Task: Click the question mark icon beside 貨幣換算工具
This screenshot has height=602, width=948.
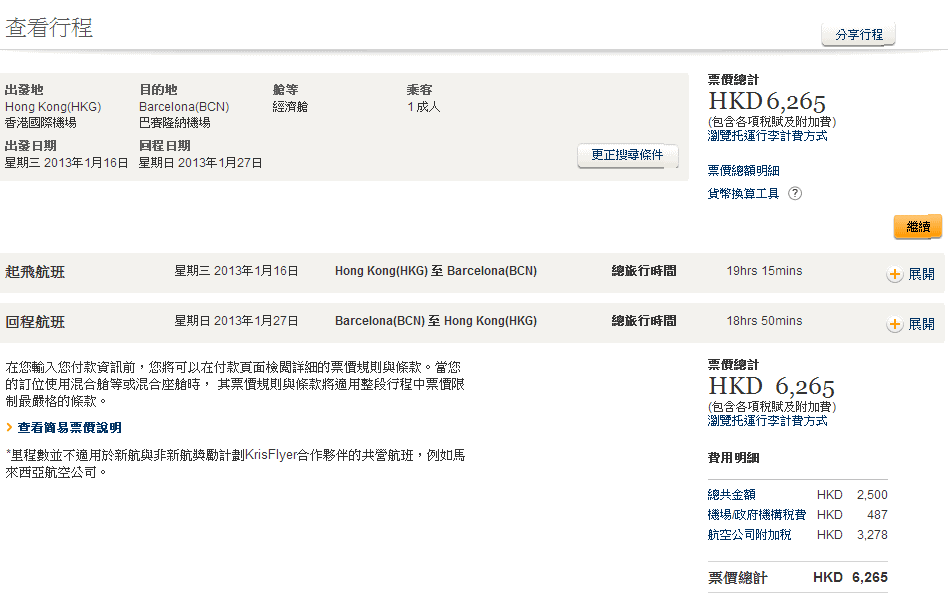Action: point(795,194)
